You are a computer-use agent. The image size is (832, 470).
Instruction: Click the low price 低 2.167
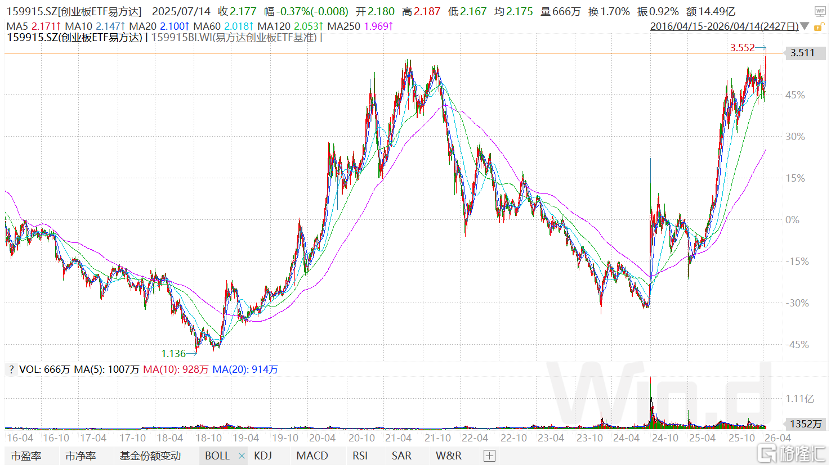coord(467,11)
